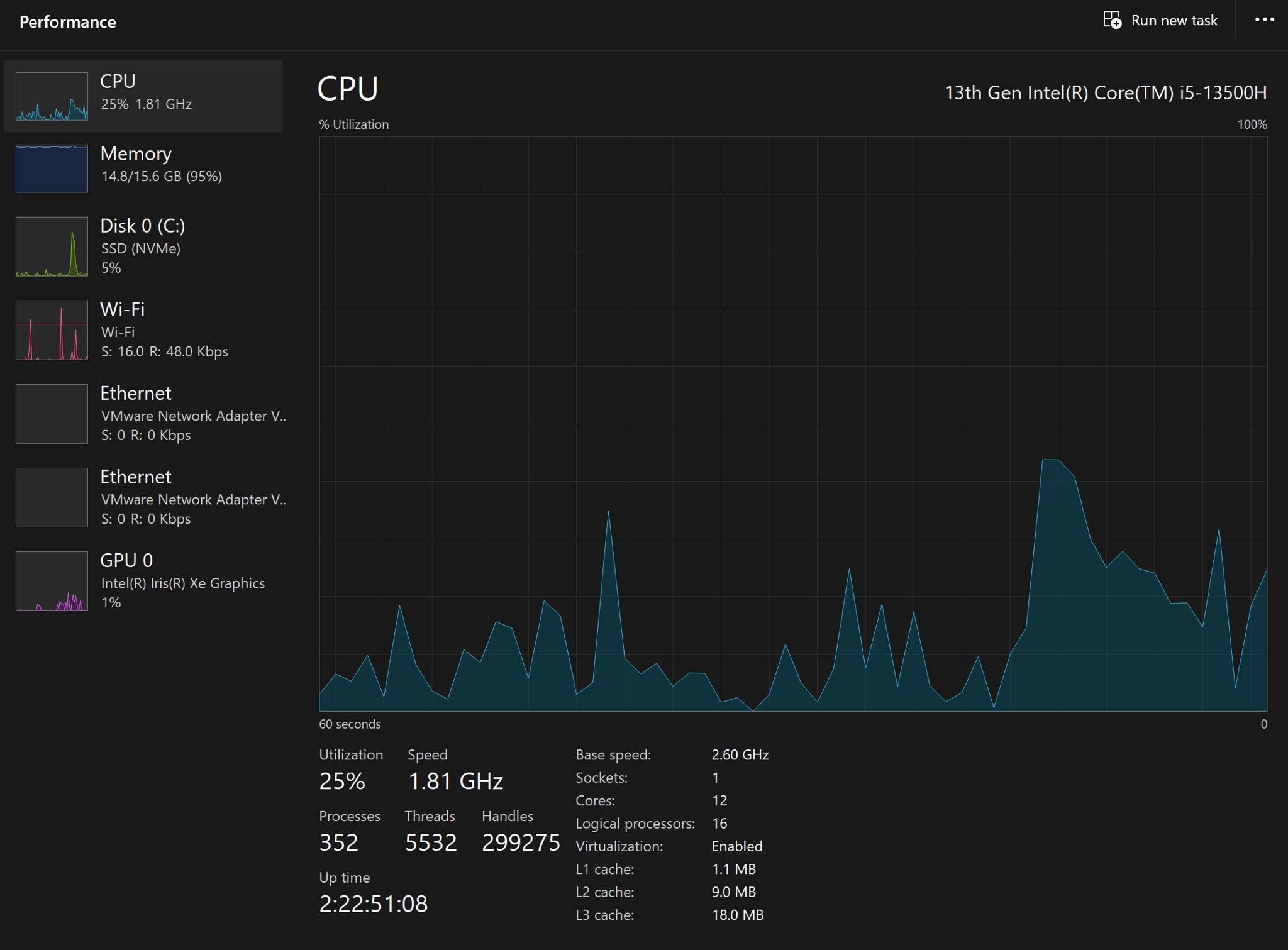Select the Disk 0 (C:) graph thumbnail
1288x950 pixels.
(52, 246)
